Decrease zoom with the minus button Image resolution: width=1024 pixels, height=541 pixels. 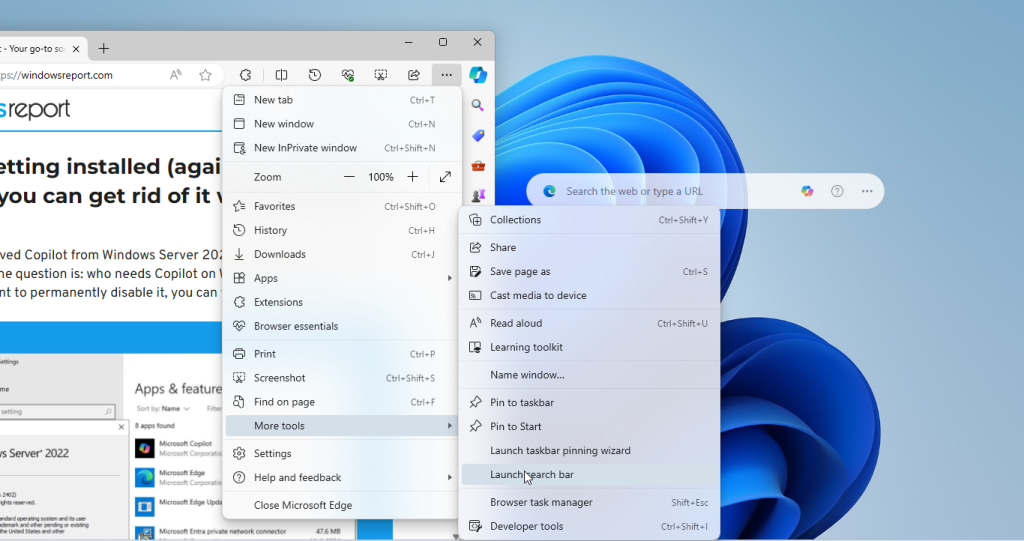pos(349,177)
